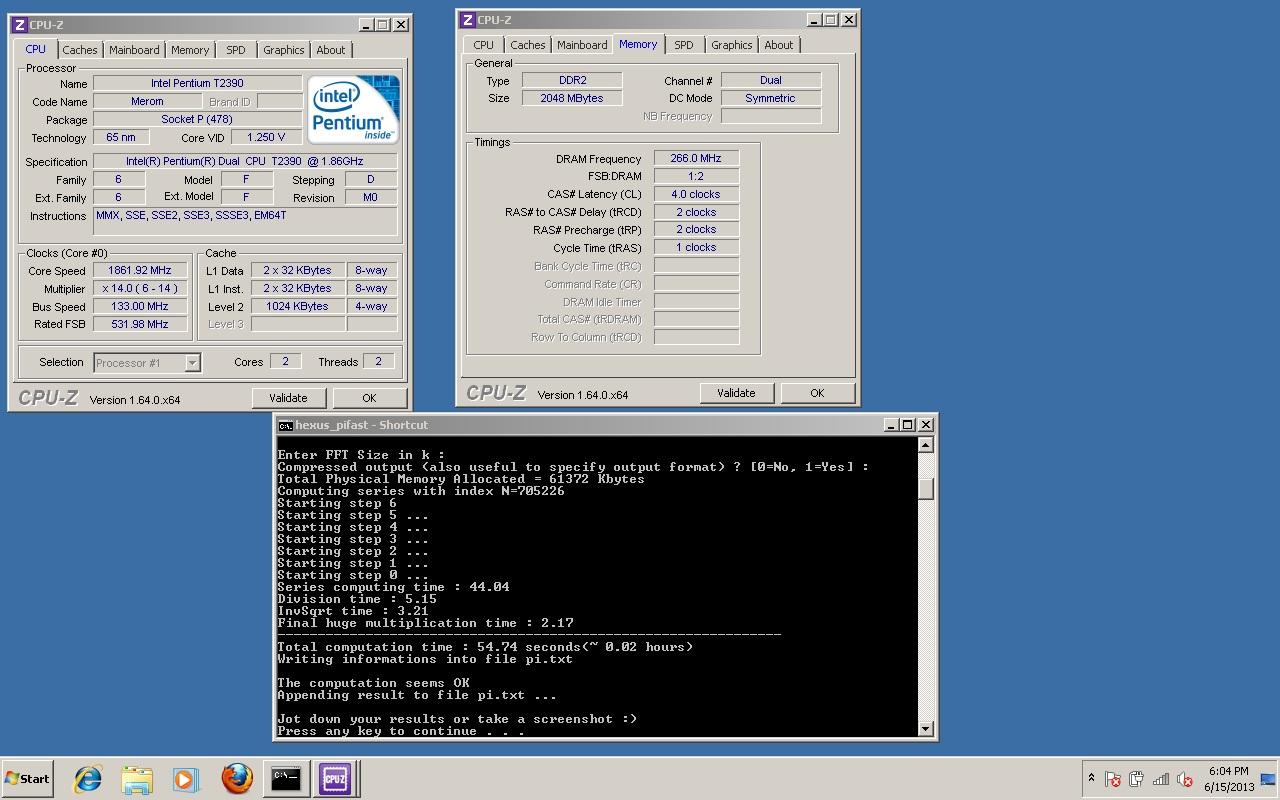The width and height of the screenshot is (1280, 800).
Task: Click the power plug tray icon
Action: [1137, 779]
